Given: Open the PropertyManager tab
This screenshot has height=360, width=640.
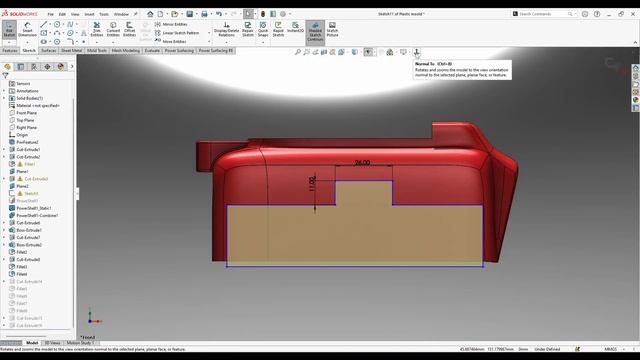Looking at the screenshot, I should click(x=21, y=67).
